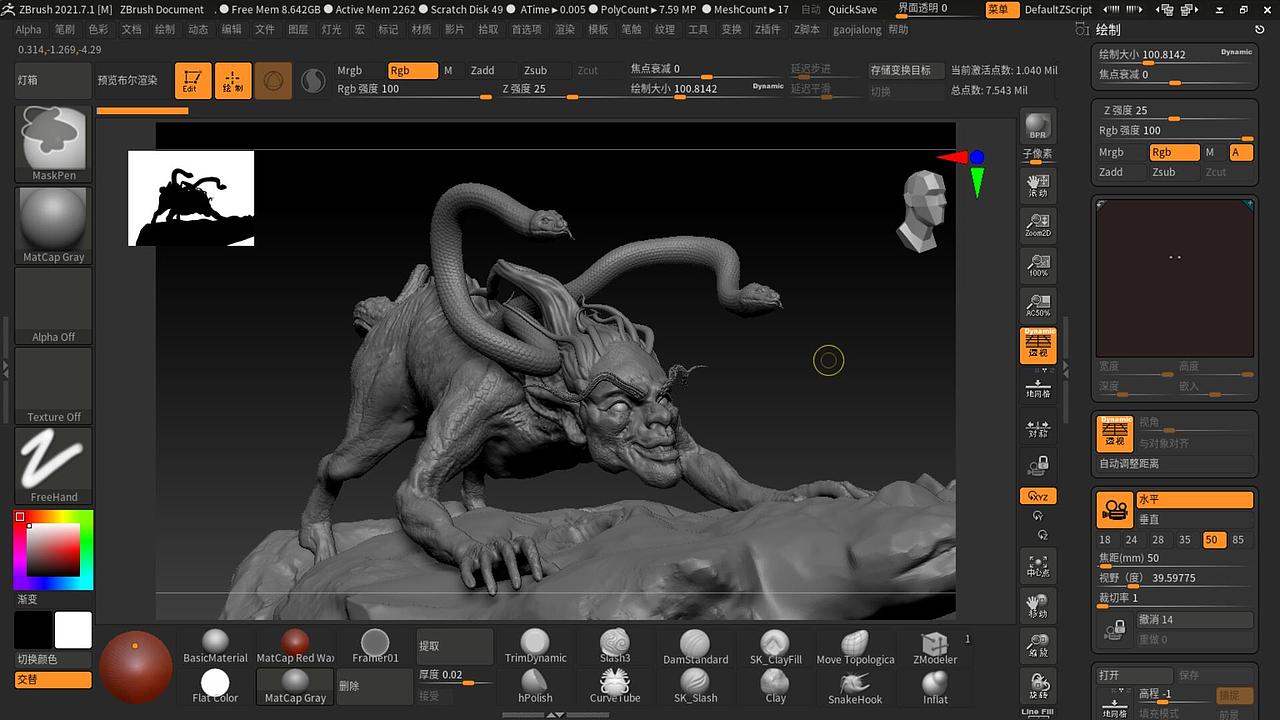This screenshot has width=1280, height=720.
Task: Open the Alpha Off slot
Action: click(54, 305)
